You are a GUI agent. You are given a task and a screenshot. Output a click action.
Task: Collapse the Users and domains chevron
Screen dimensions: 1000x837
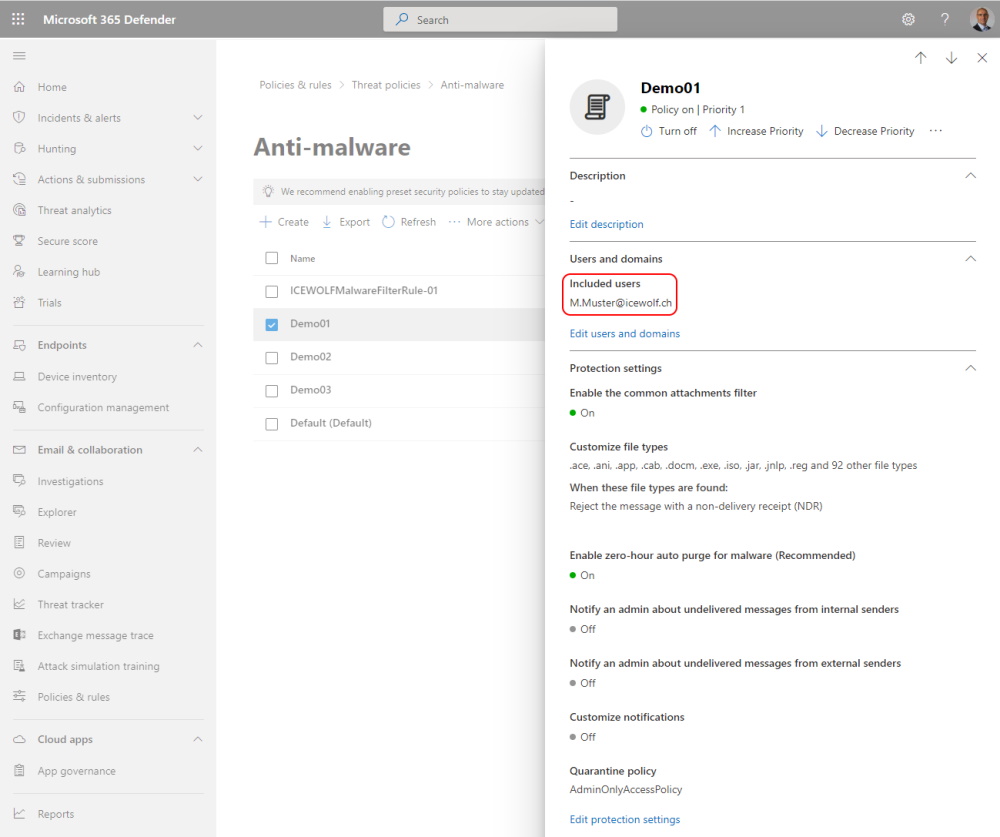970,258
